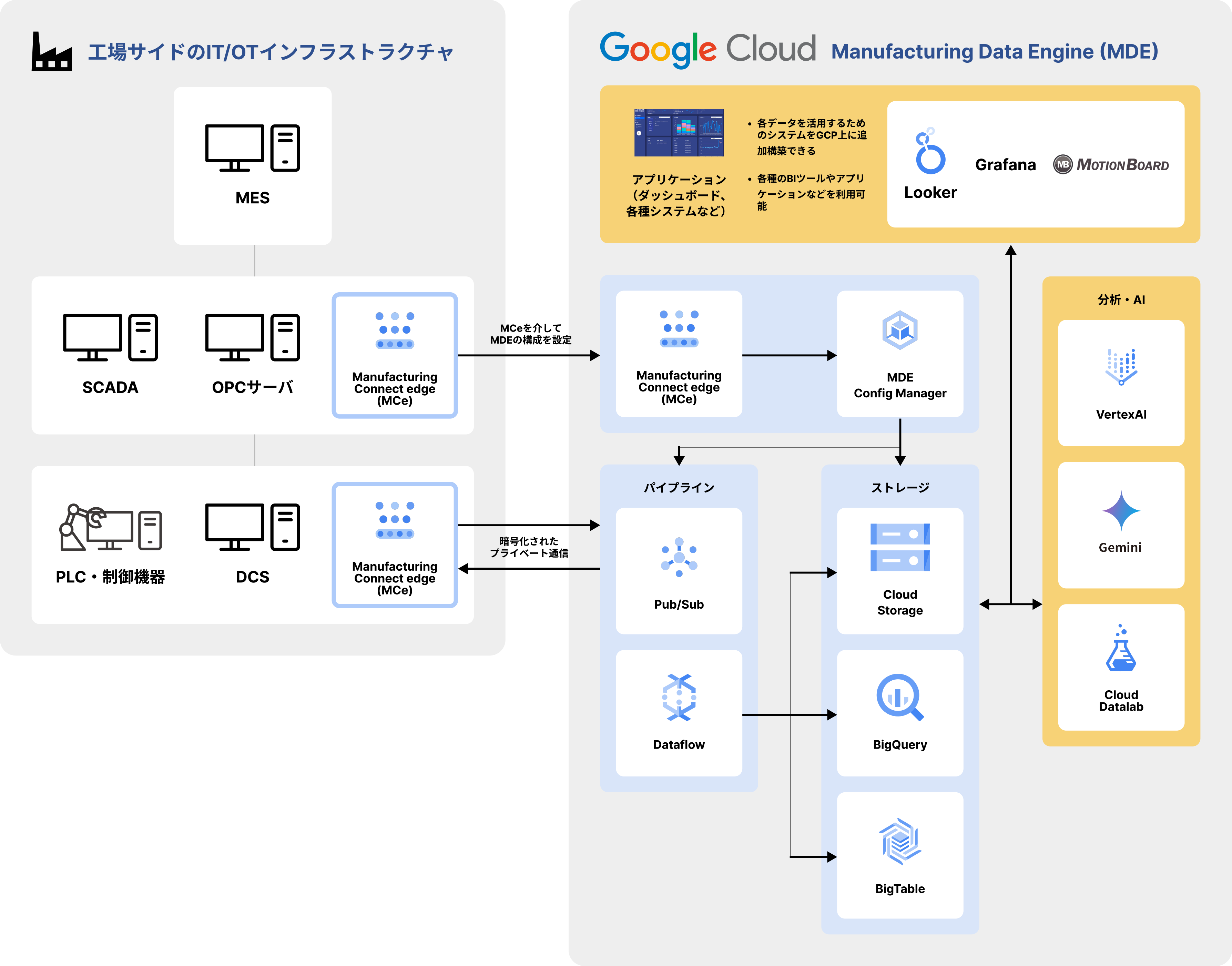
Task: Click the Grafana label
Action: (1005, 165)
